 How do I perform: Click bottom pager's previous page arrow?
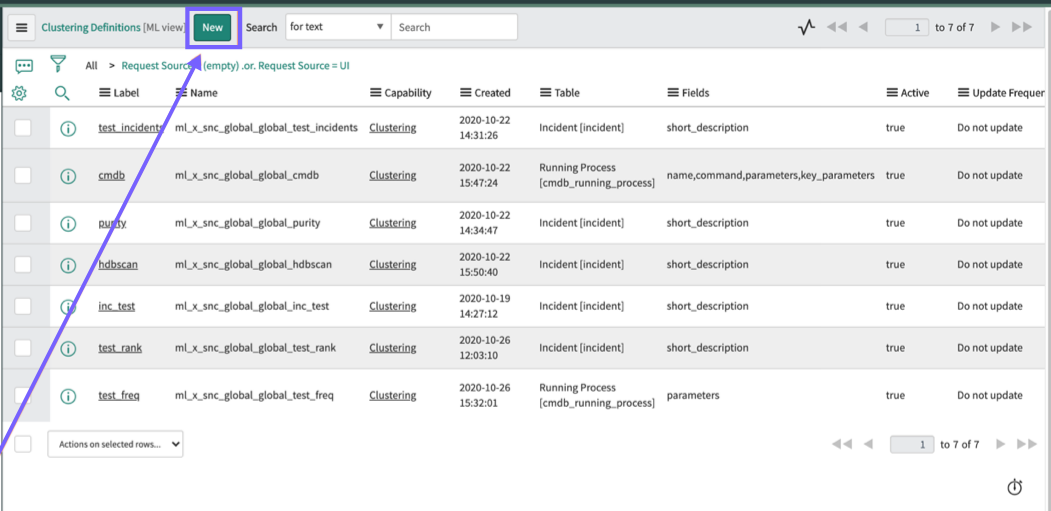point(868,444)
